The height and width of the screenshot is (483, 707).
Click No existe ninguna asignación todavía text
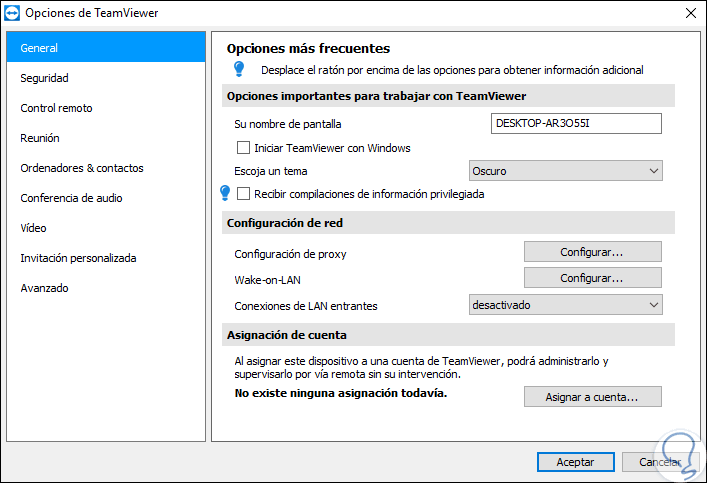coord(341,393)
